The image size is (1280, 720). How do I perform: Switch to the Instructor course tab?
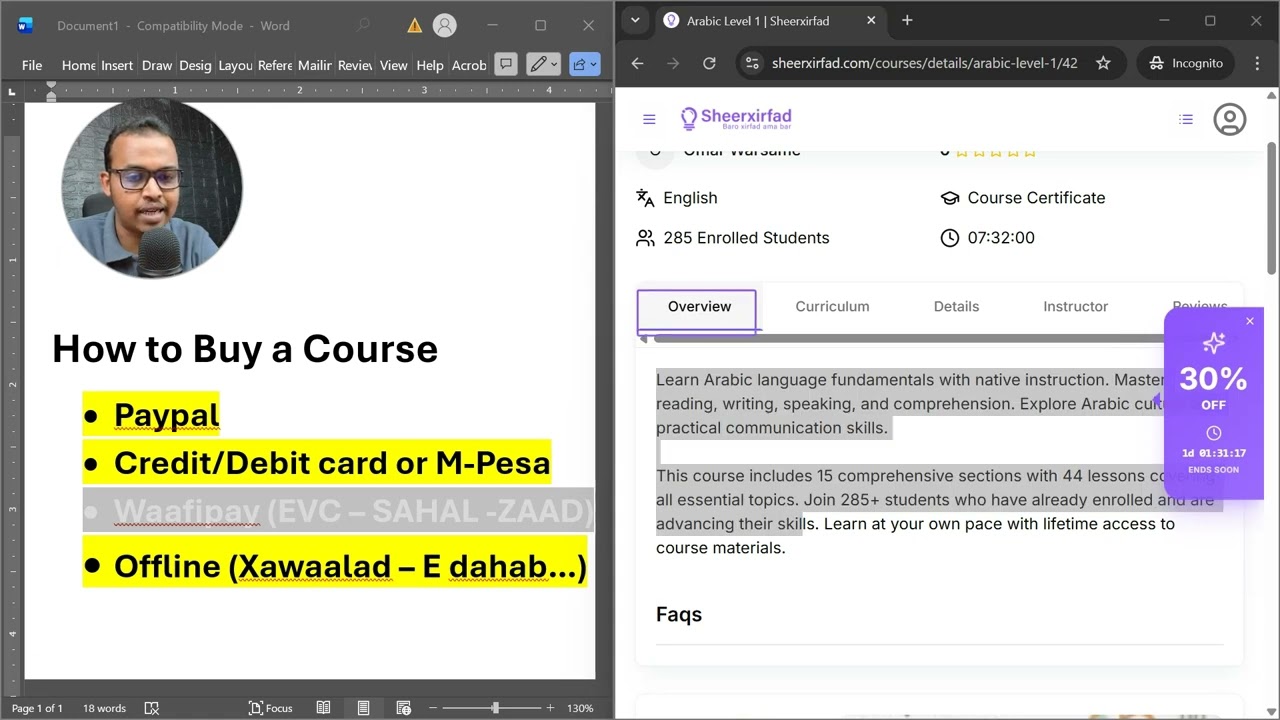click(x=1075, y=307)
